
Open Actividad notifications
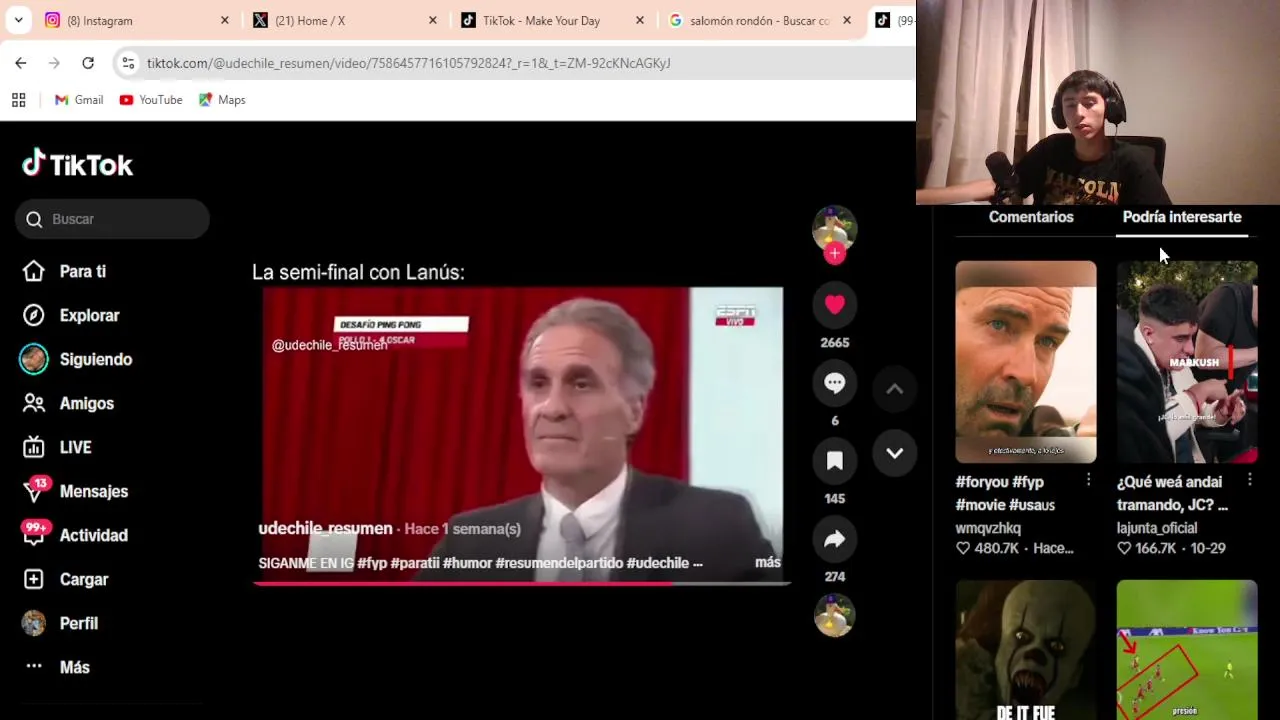point(75,535)
